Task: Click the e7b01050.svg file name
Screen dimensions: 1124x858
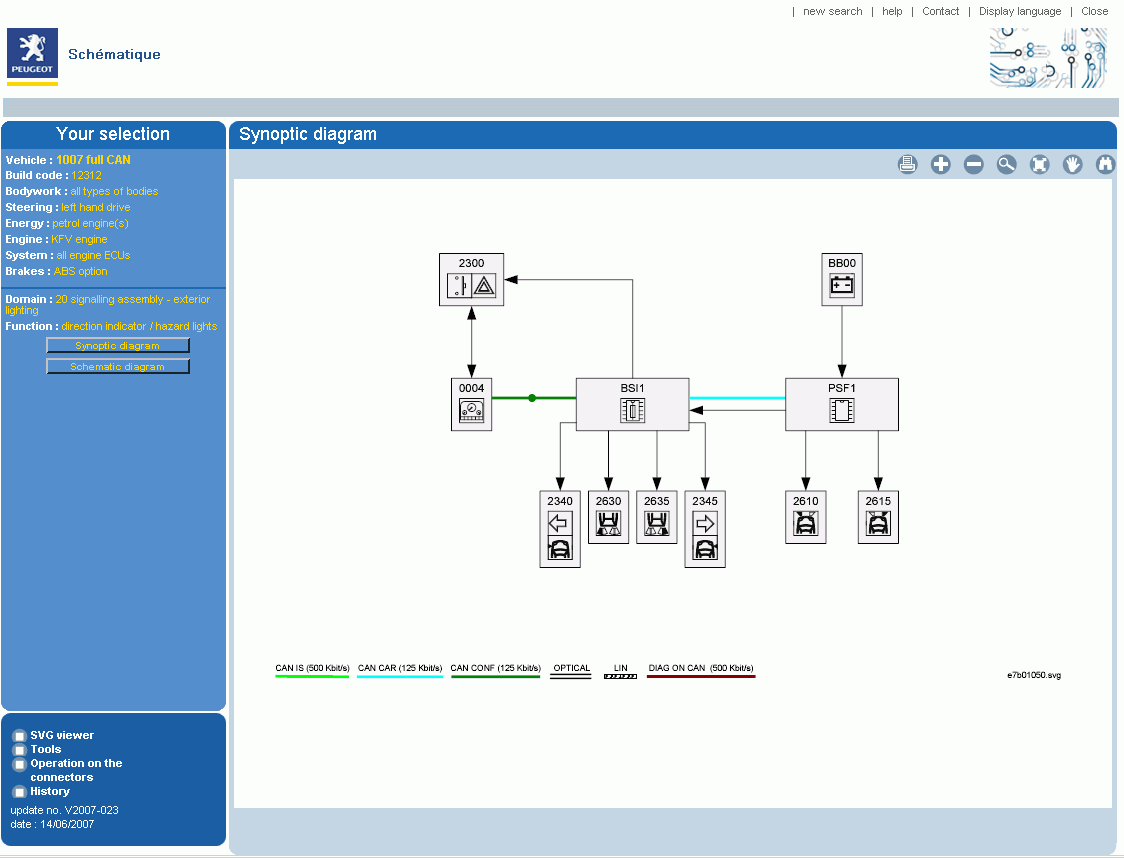Action: (1034, 675)
